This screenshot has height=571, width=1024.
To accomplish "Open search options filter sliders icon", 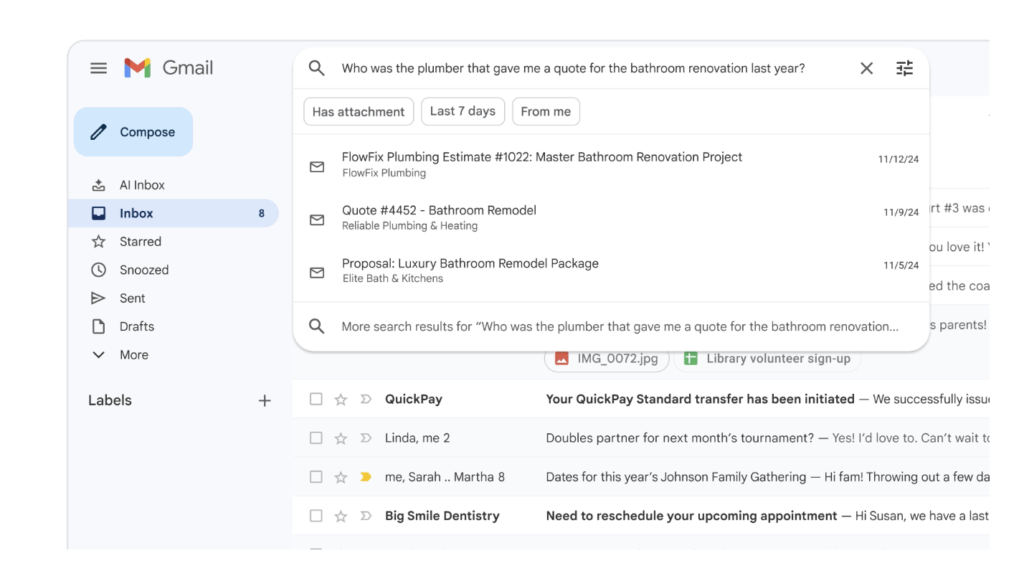I will [x=904, y=68].
